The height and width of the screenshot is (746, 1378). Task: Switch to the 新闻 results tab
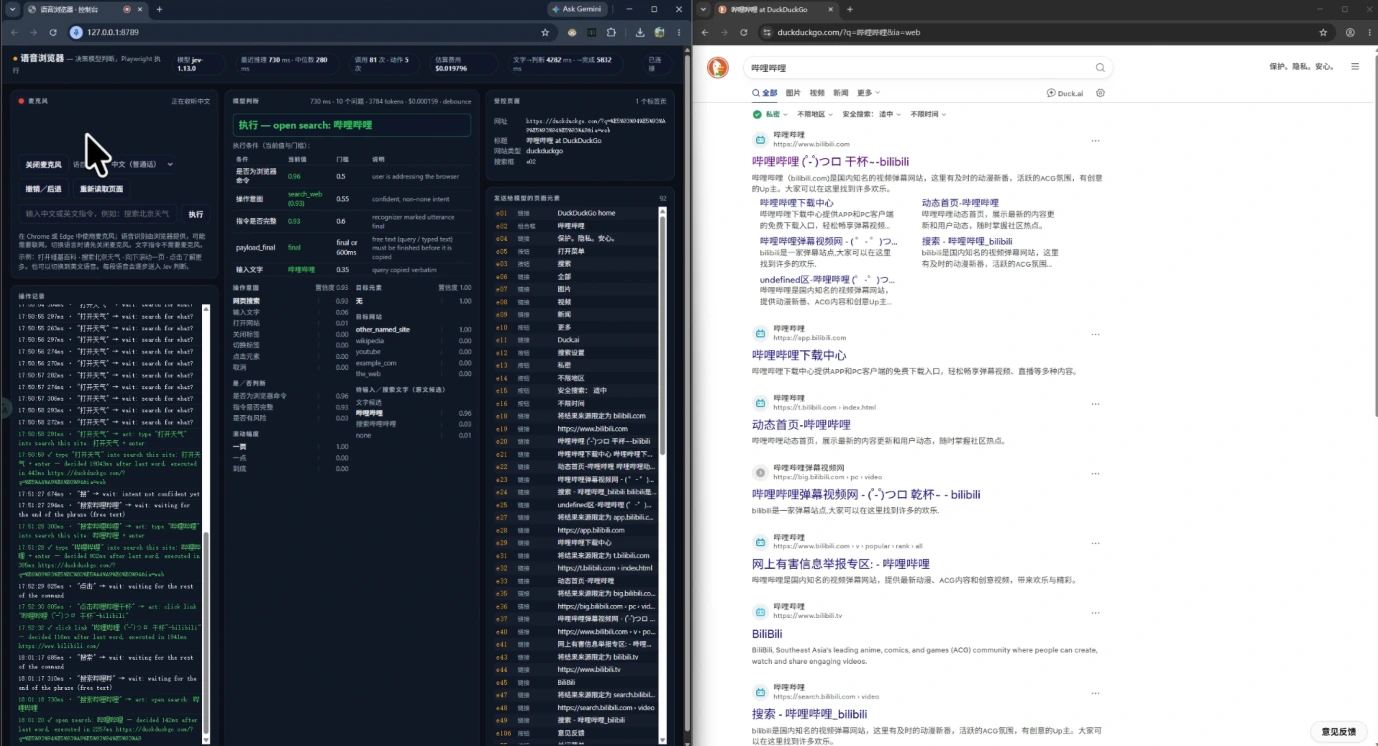[x=841, y=93]
